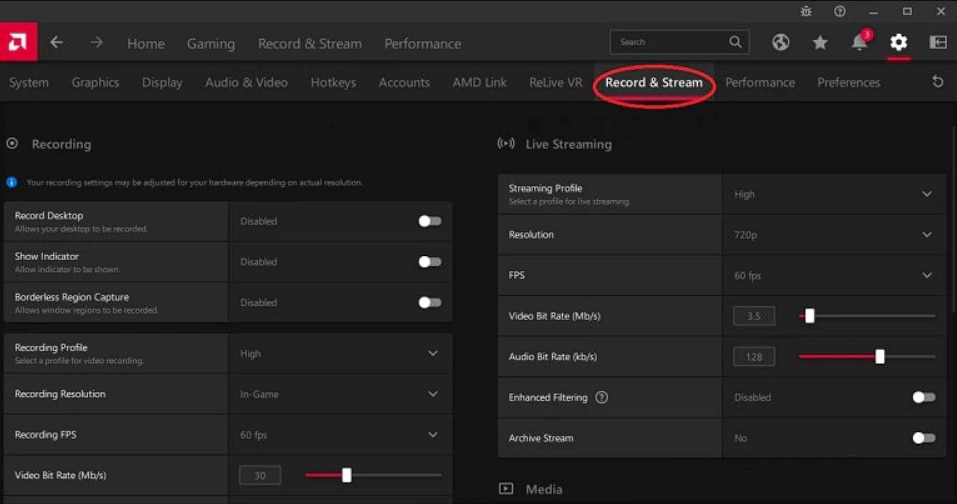This screenshot has width=957, height=504.
Task: Click the Recording section icon
Action: pyautogui.click(x=12, y=144)
